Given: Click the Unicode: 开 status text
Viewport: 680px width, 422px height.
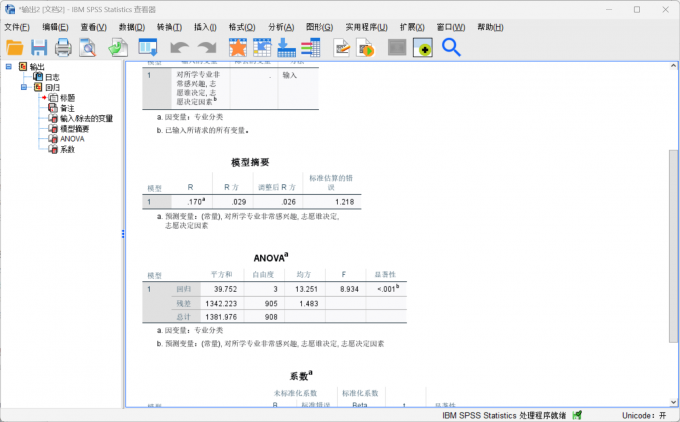Looking at the screenshot, I should 644,415.
